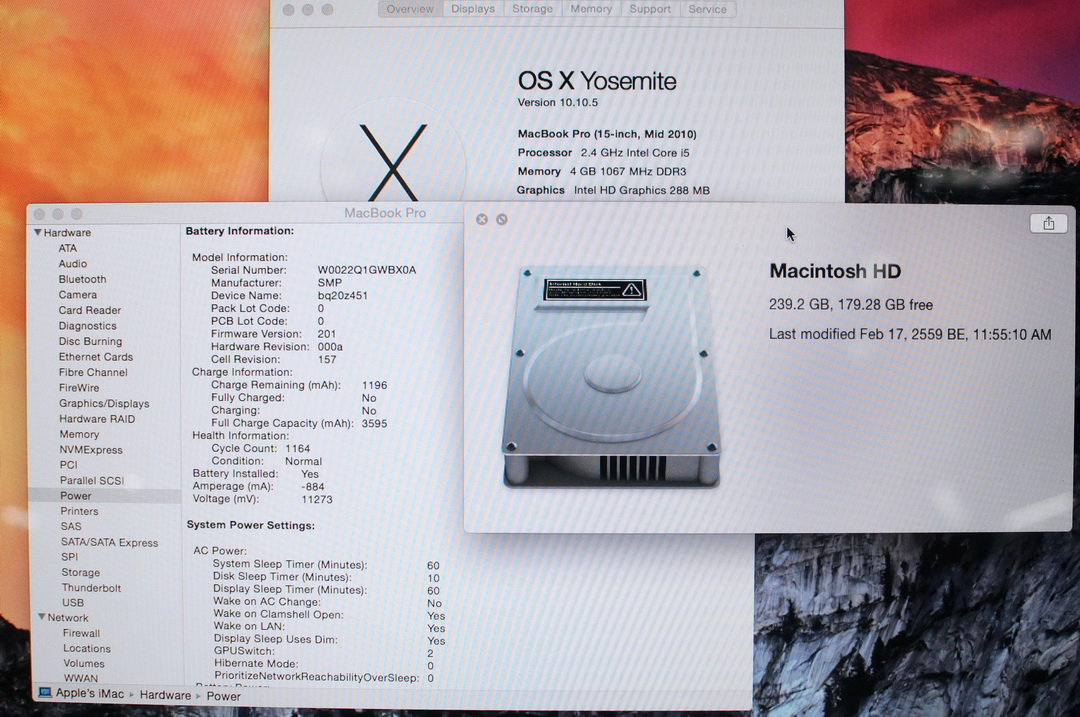The width and height of the screenshot is (1080, 717).
Task: Select Disc Burning in the sidebar
Action: click(90, 341)
